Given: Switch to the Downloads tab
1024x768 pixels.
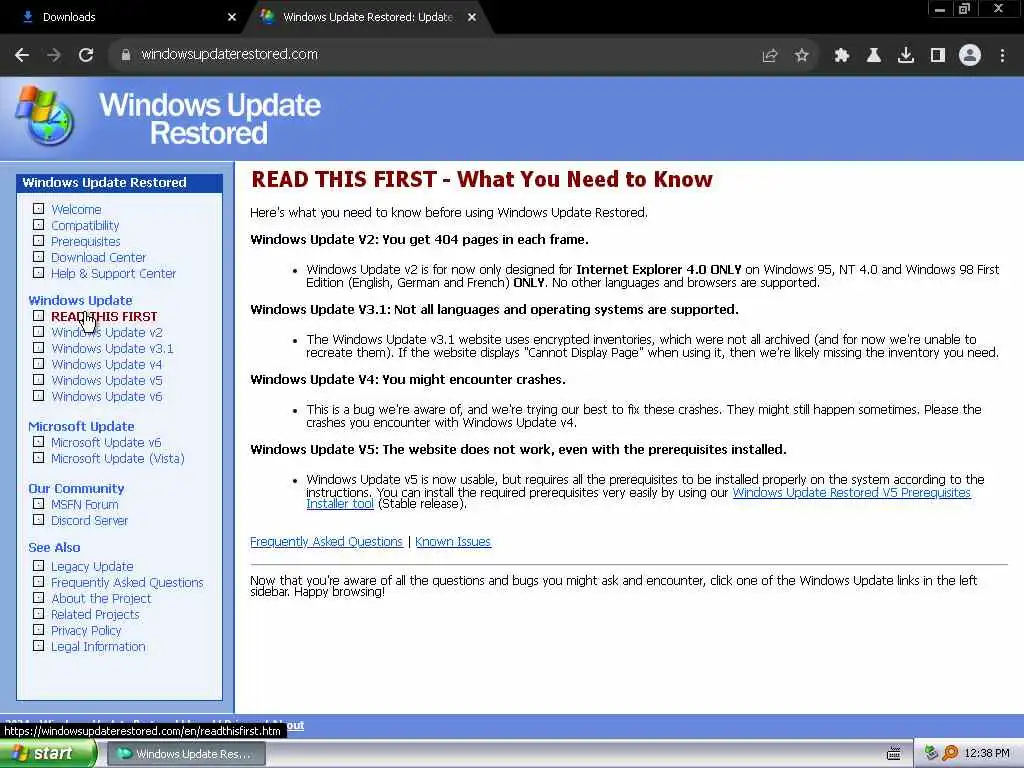Looking at the screenshot, I should tap(124, 17).
